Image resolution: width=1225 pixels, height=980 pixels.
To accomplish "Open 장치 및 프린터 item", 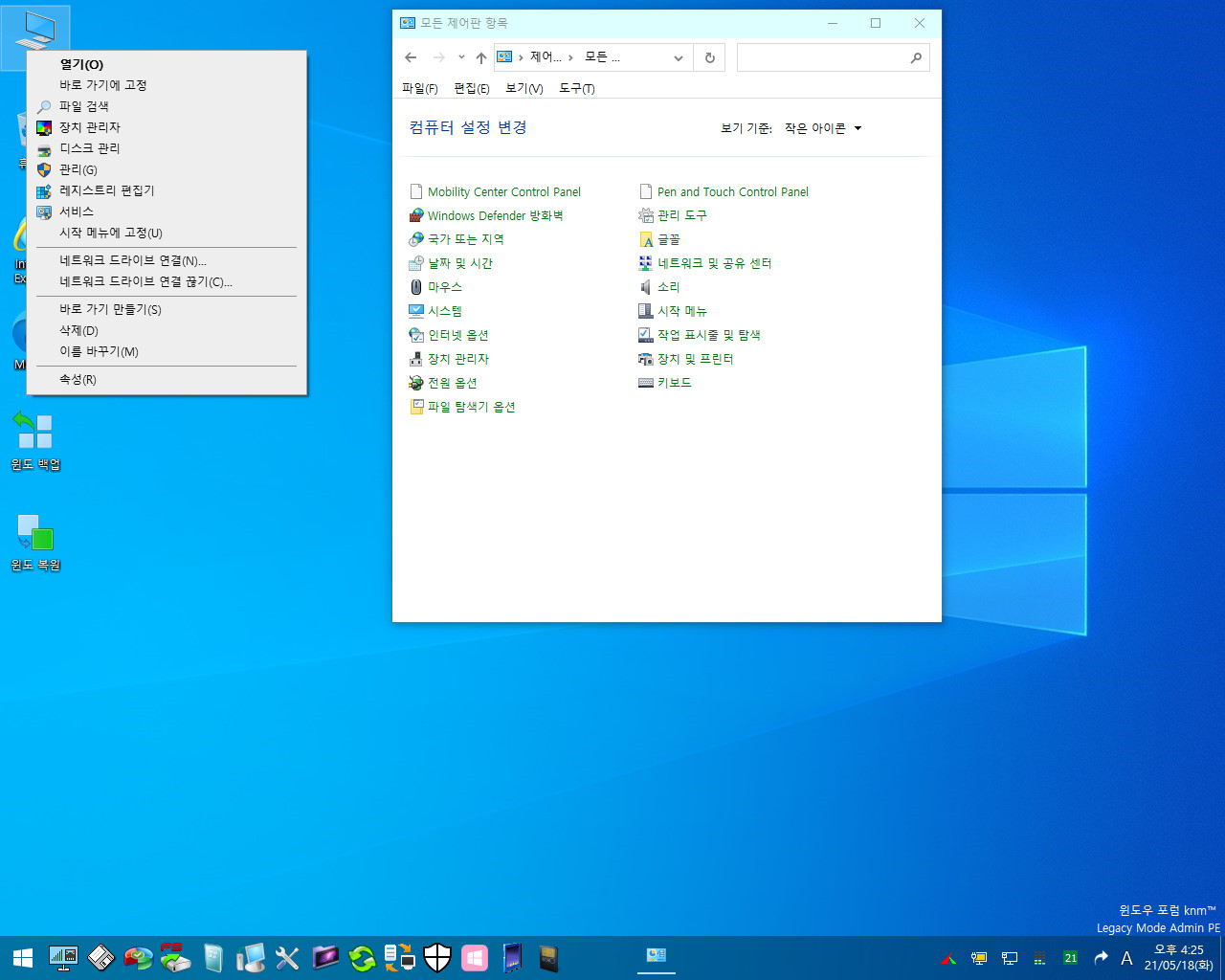I will (x=686, y=359).
